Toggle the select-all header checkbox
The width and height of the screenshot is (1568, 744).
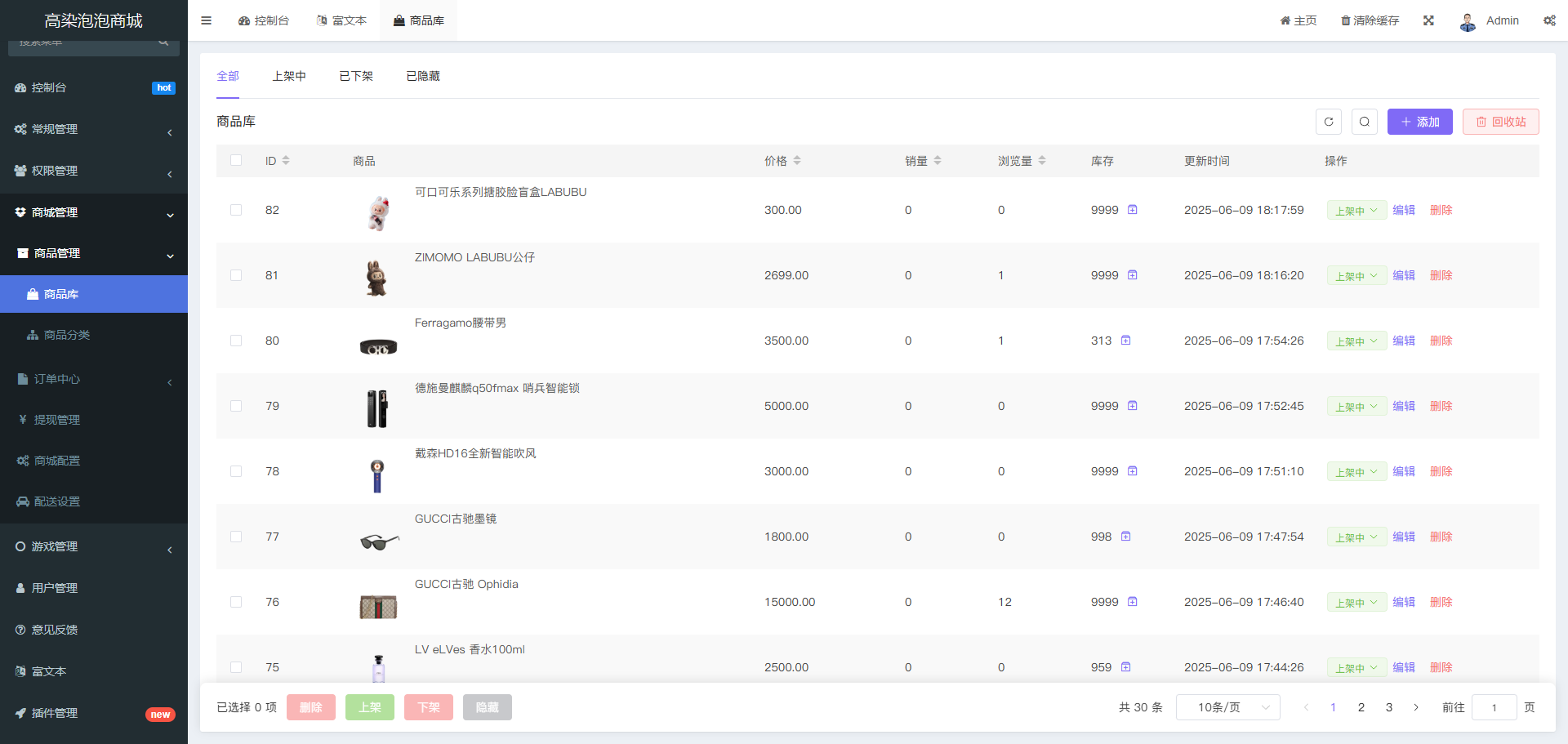(x=236, y=160)
